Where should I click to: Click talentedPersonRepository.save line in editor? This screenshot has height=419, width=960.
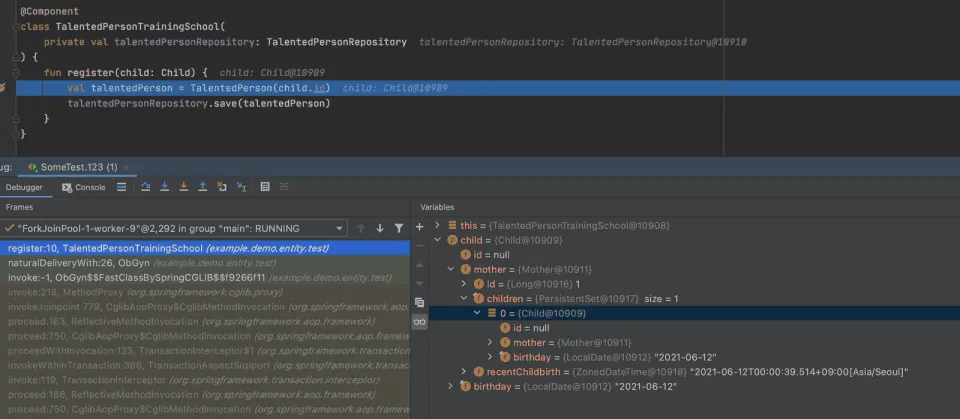199,104
